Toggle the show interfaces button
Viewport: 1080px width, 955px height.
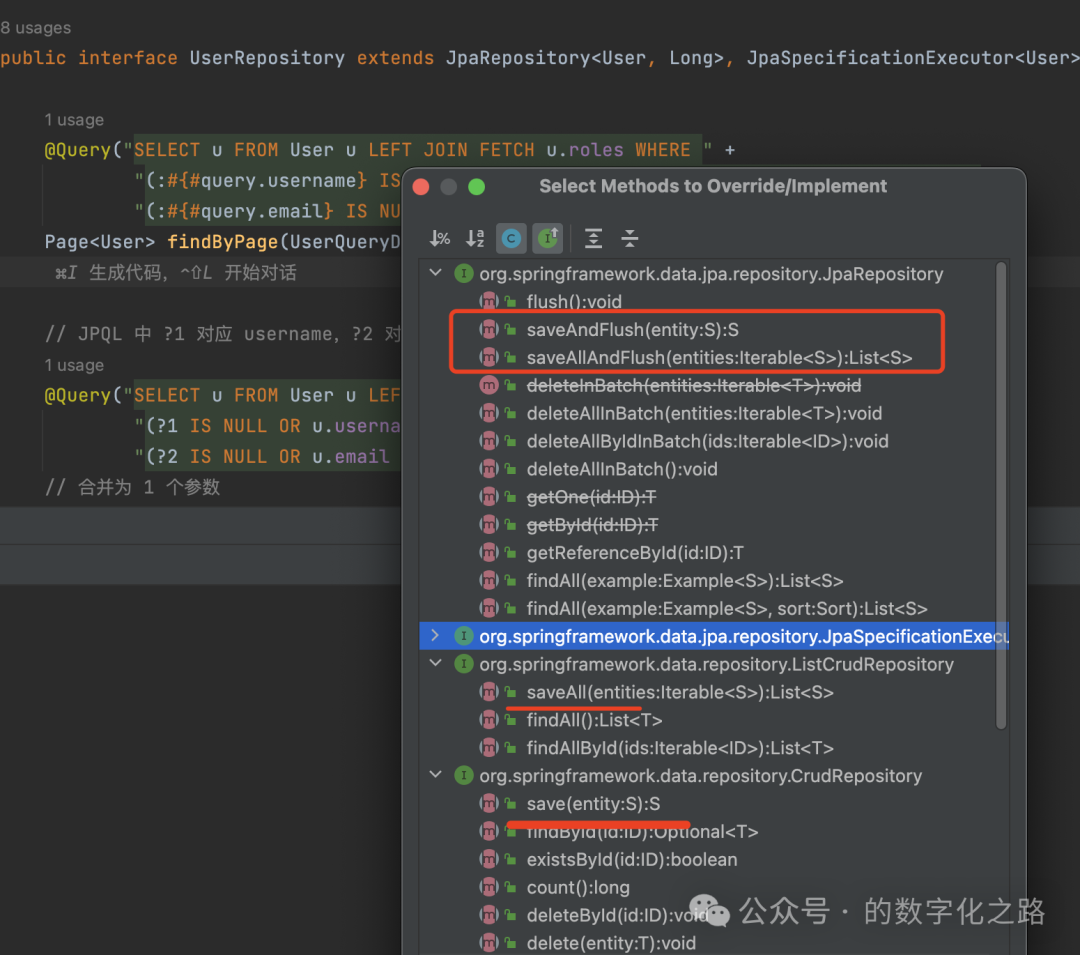click(x=548, y=239)
